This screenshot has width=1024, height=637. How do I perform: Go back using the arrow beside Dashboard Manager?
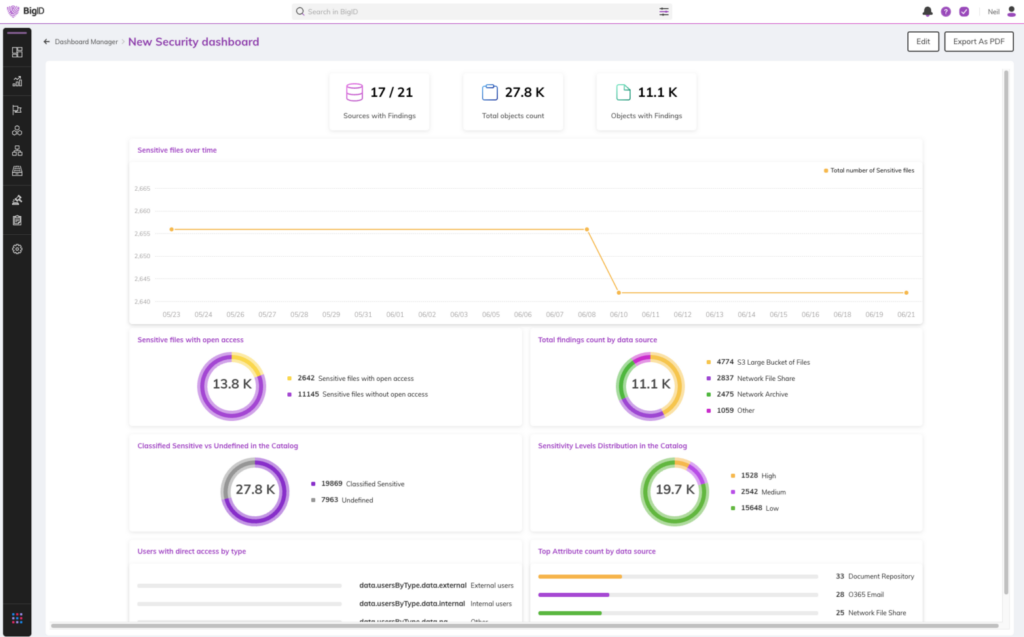(47, 42)
